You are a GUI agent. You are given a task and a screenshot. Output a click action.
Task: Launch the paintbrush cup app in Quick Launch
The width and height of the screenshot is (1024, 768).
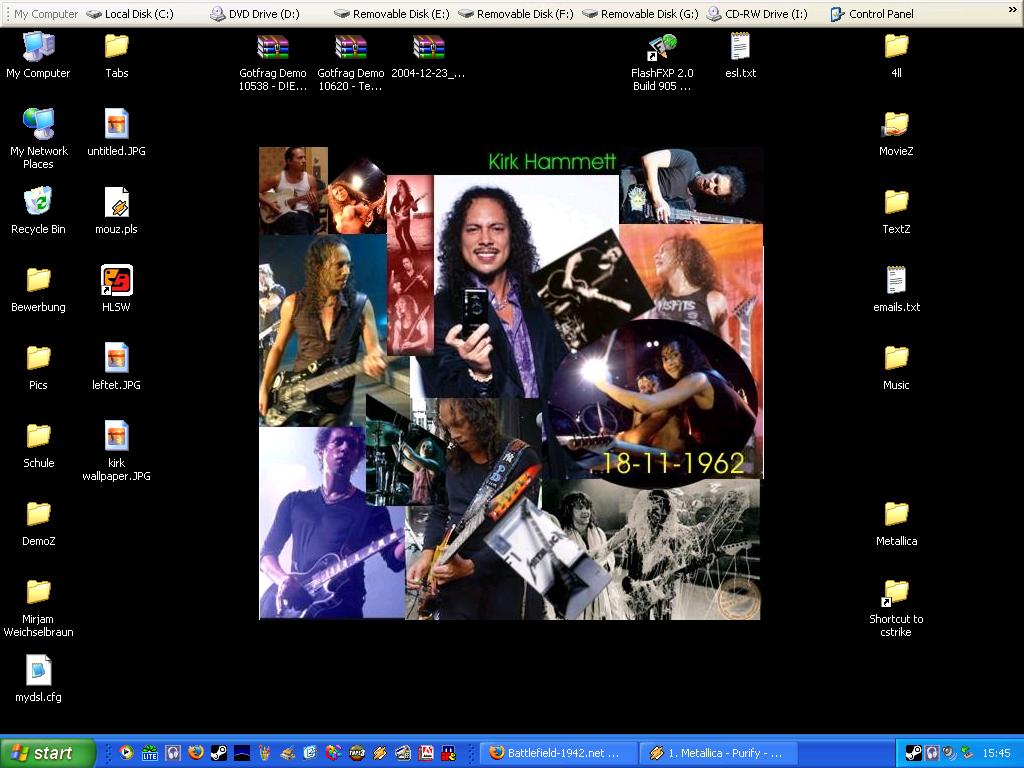(264, 753)
